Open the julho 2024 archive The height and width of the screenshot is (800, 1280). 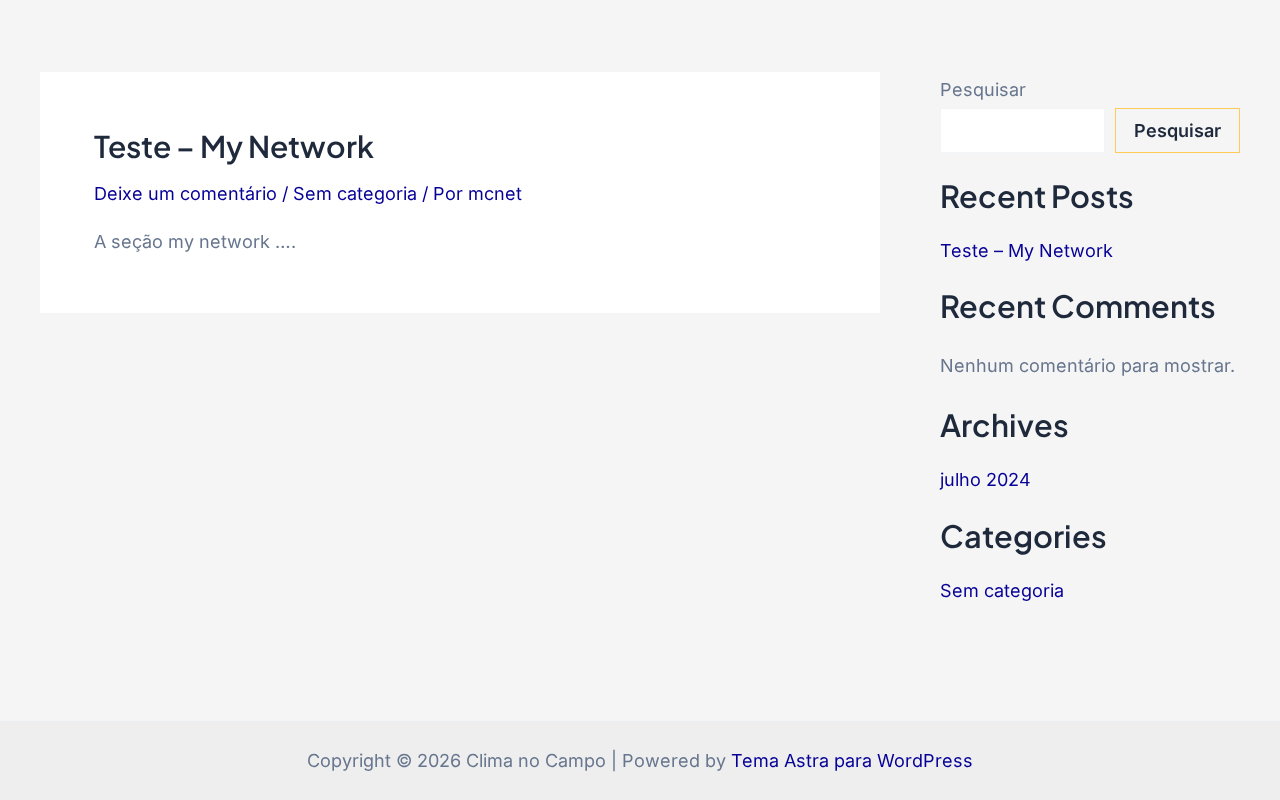[985, 480]
